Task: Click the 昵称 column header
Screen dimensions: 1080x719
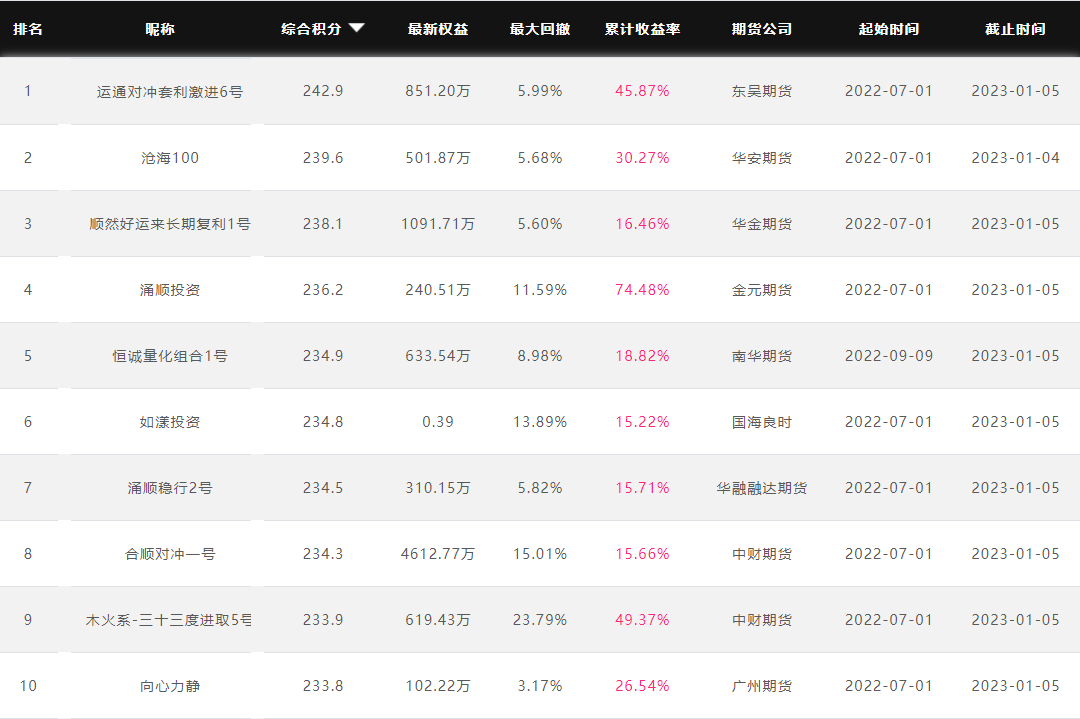Action: (x=160, y=29)
